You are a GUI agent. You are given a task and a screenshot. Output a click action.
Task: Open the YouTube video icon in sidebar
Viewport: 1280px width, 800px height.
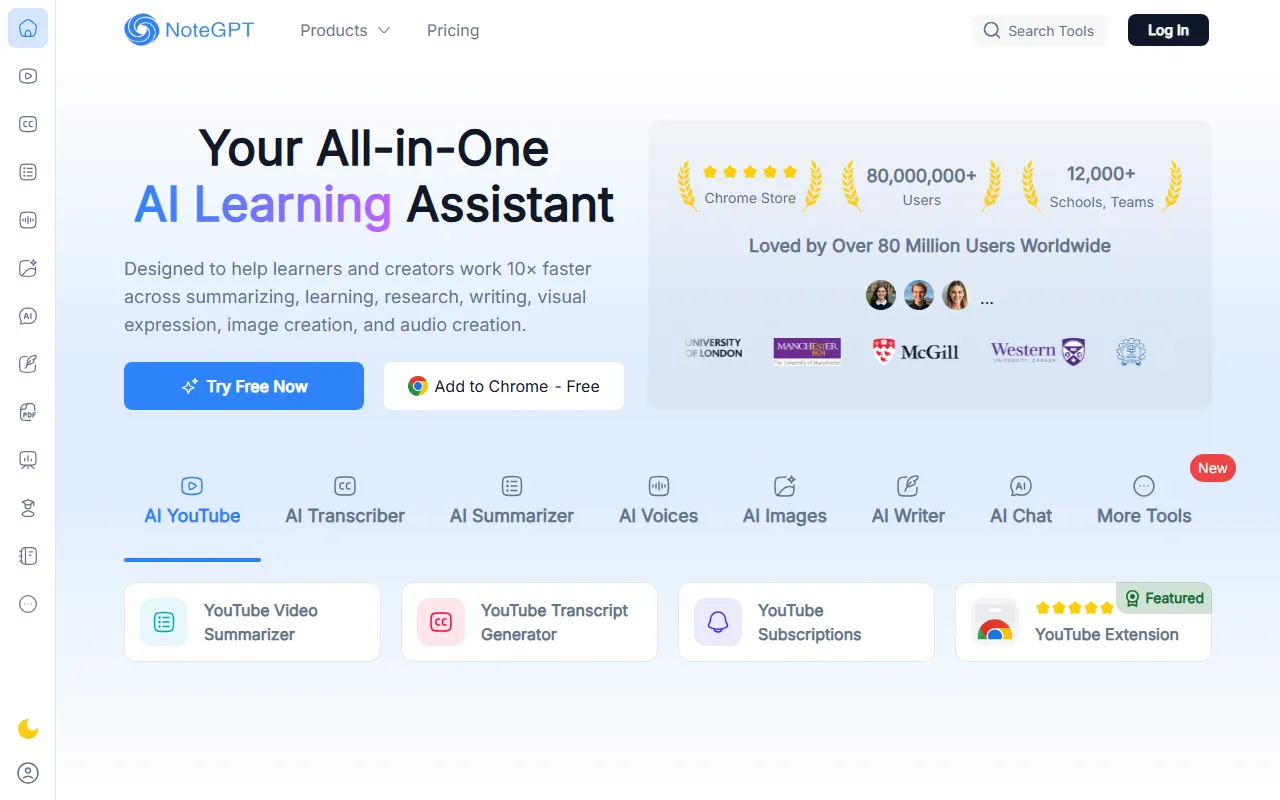point(28,76)
